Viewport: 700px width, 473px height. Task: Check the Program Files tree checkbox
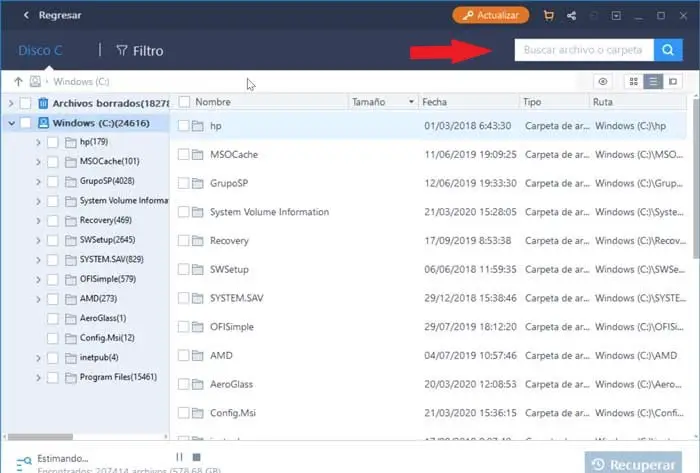[x=53, y=378]
